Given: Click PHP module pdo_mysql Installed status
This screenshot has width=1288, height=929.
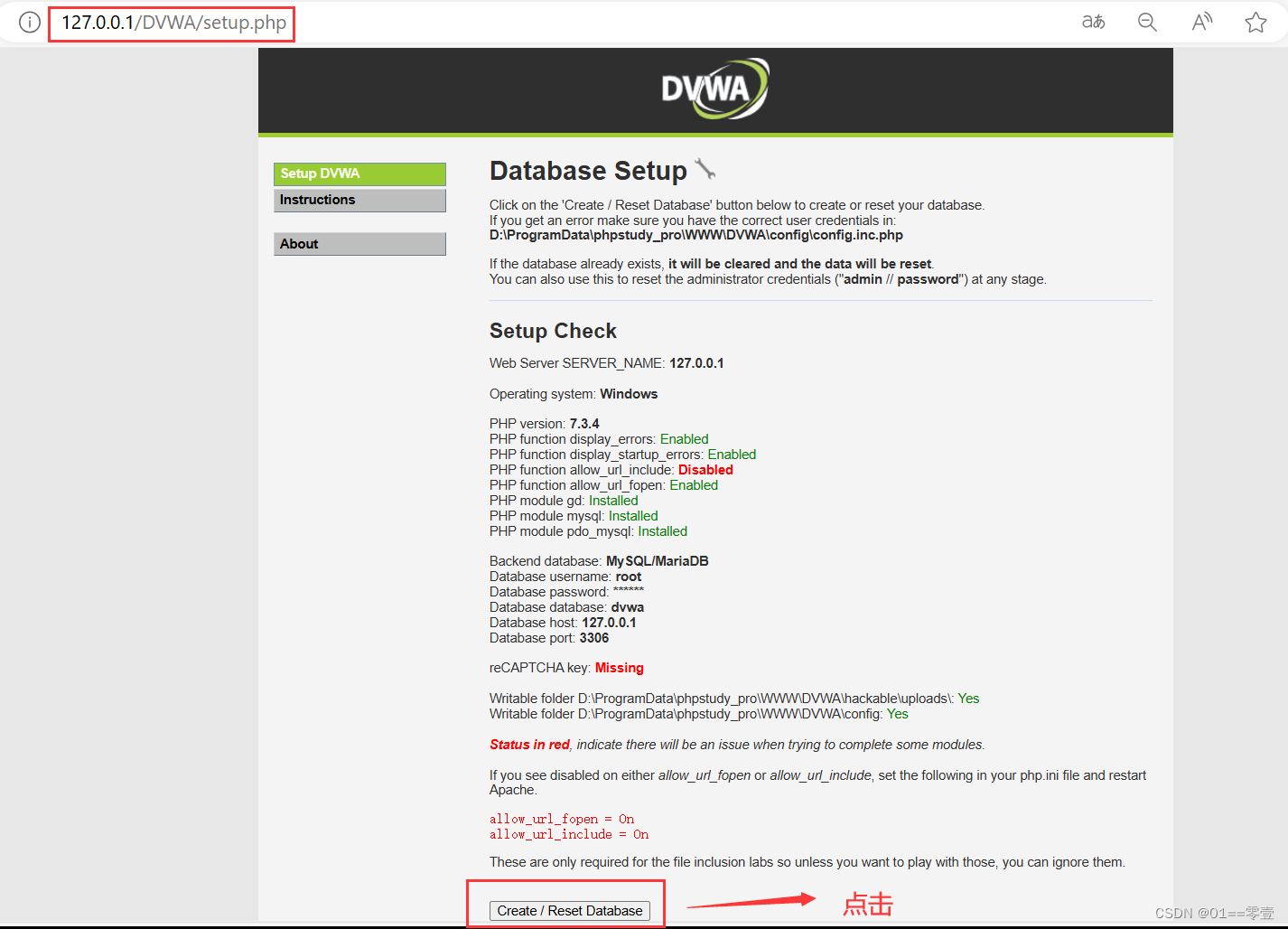Looking at the screenshot, I should [662, 531].
